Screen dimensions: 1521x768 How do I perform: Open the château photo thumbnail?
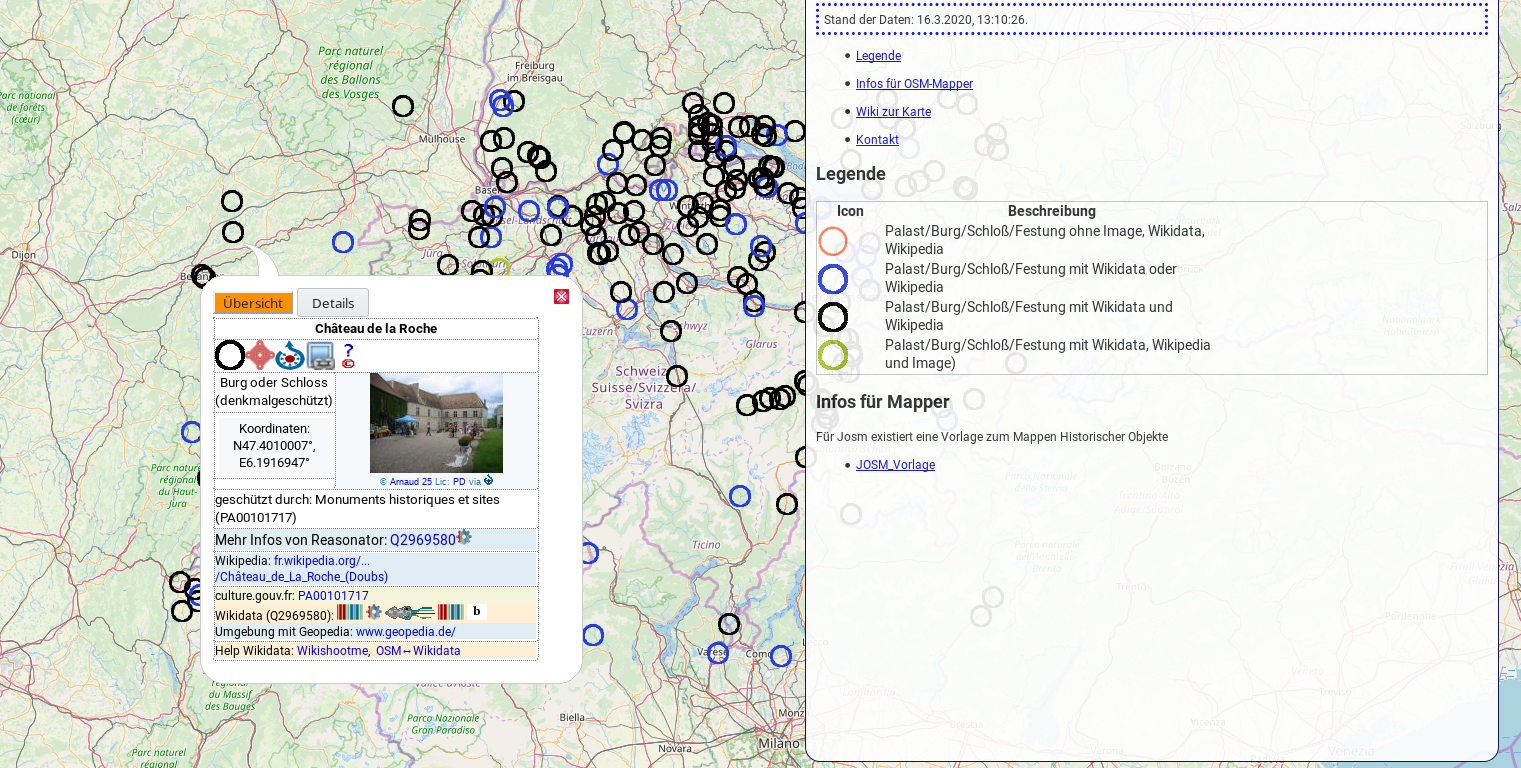tap(436, 422)
